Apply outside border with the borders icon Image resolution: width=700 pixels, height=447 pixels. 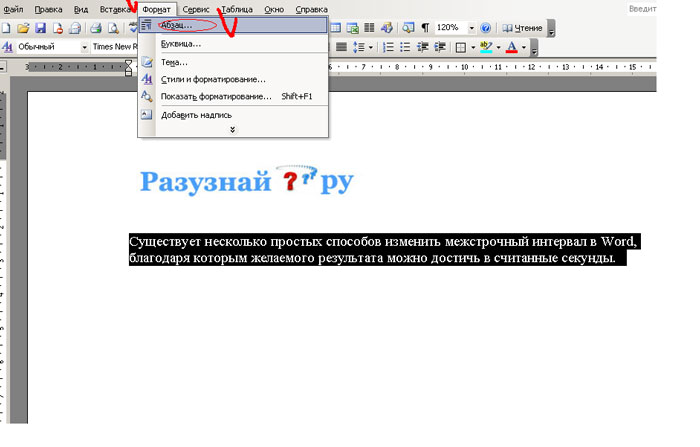pos(461,47)
